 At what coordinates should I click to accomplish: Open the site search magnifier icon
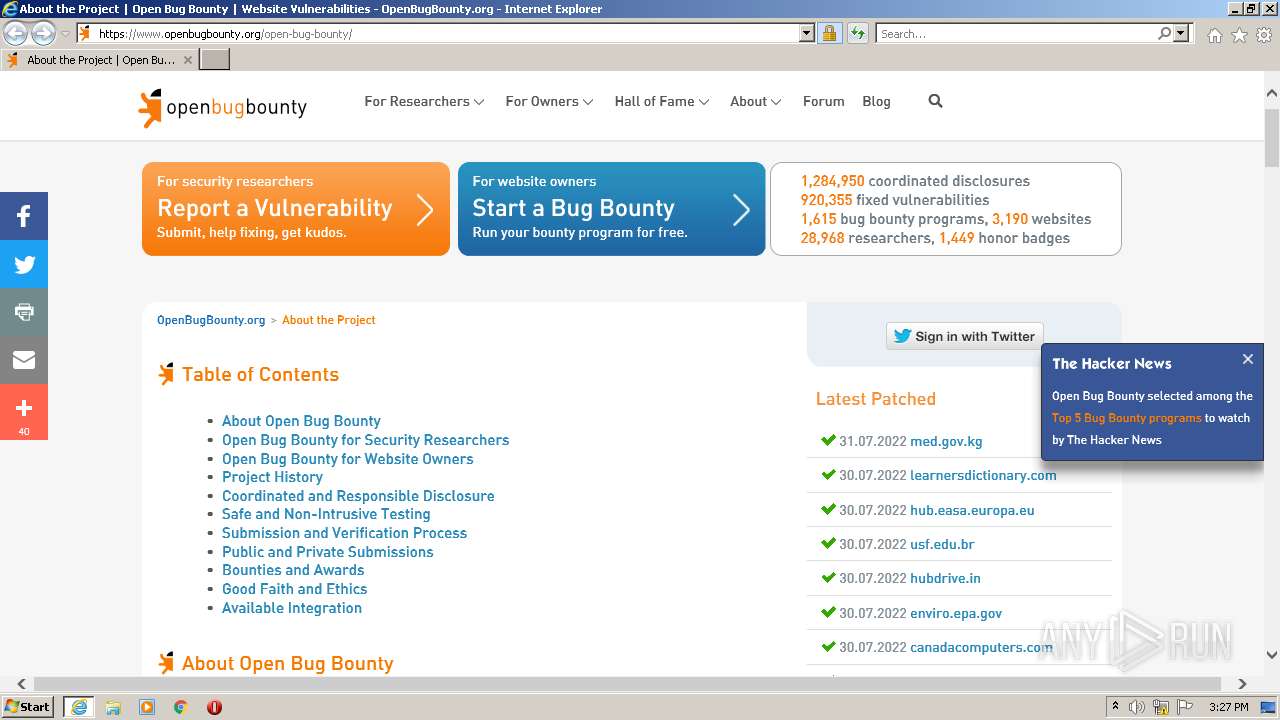pyautogui.click(x=935, y=101)
